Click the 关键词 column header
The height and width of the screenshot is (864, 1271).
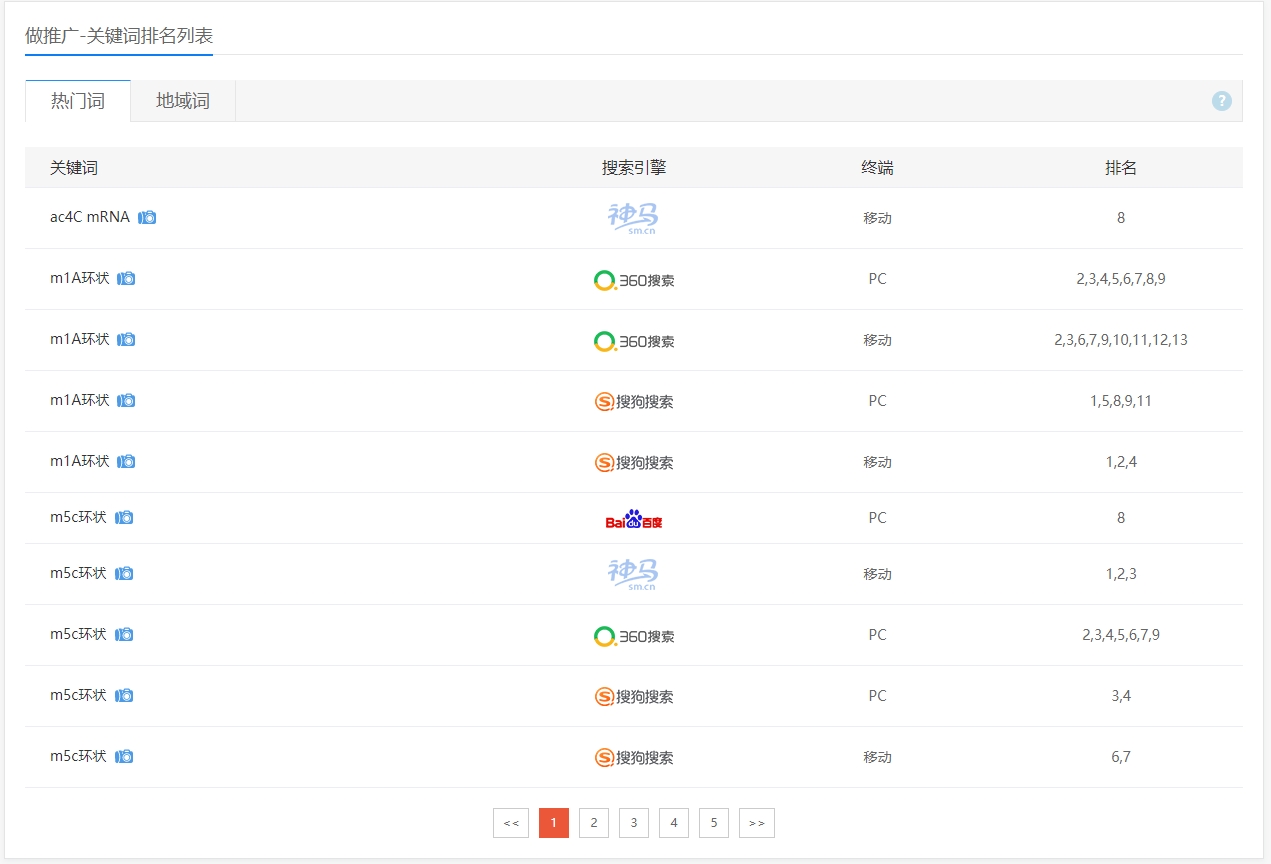tap(74, 168)
